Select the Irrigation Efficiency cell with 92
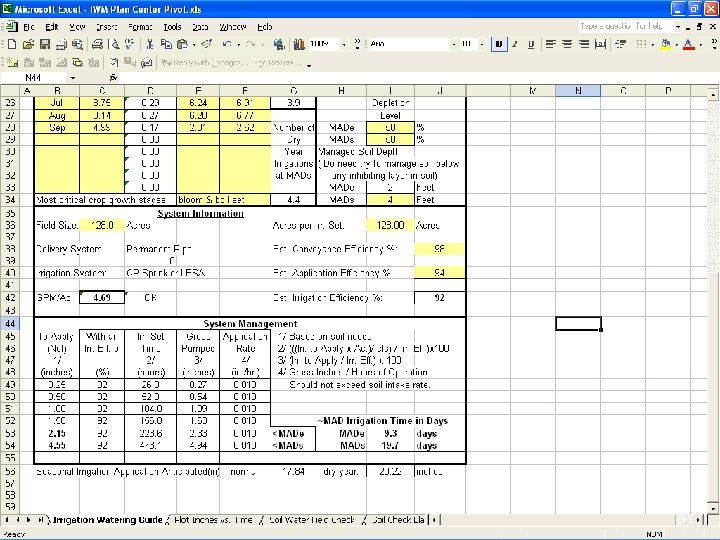This screenshot has height=540, width=720. [440, 298]
